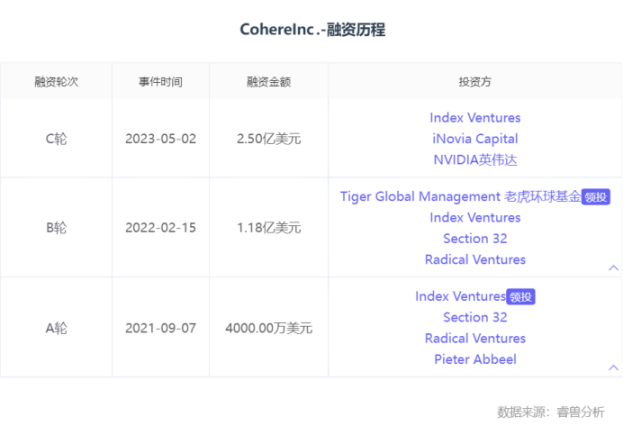Open Index Ventures link in A轮 row
The height and width of the screenshot is (444, 623).
click(460, 296)
